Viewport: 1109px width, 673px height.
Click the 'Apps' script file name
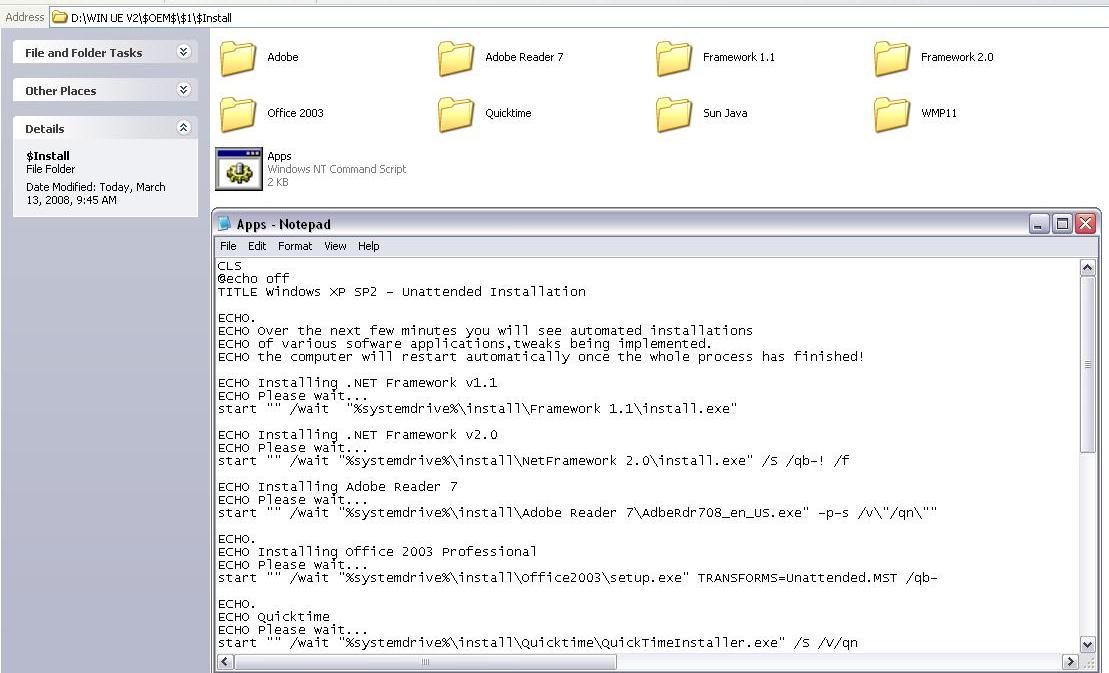(x=279, y=156)
